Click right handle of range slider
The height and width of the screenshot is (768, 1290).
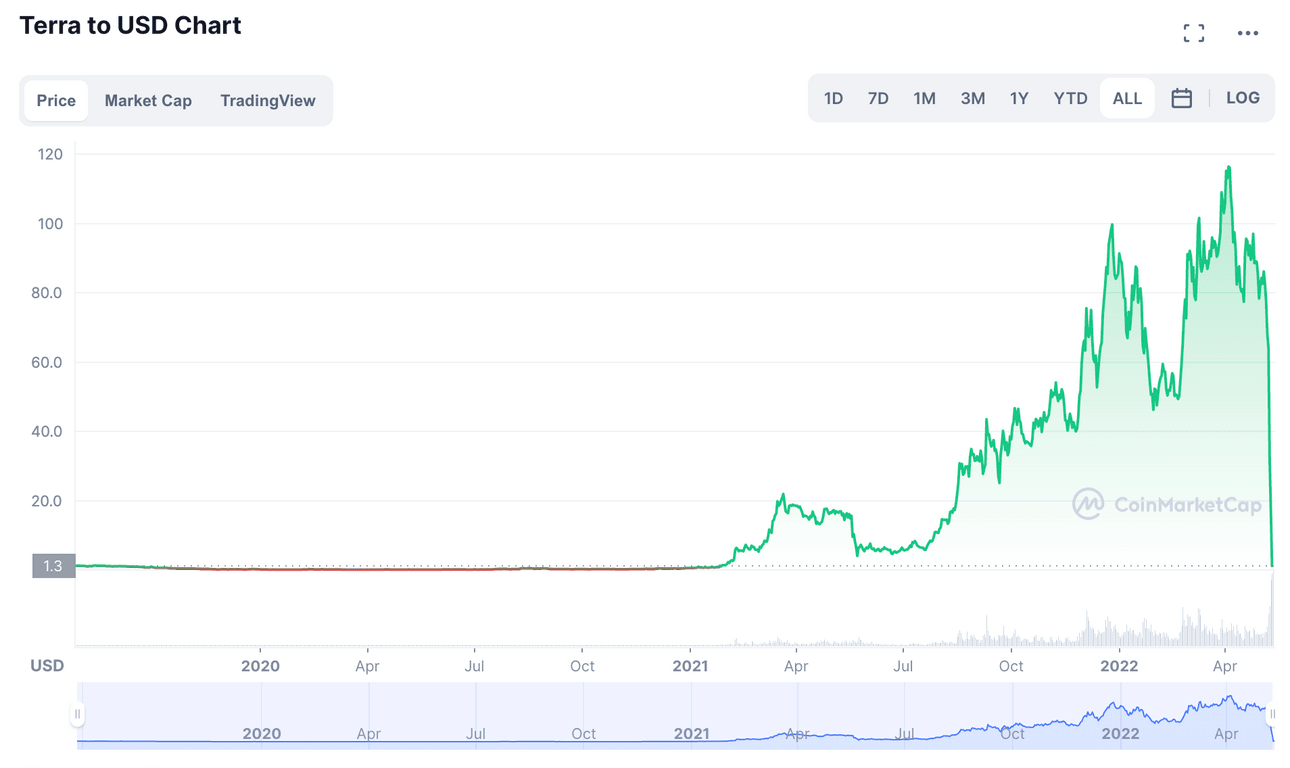pyautogui.click(x=1273, y=714)
